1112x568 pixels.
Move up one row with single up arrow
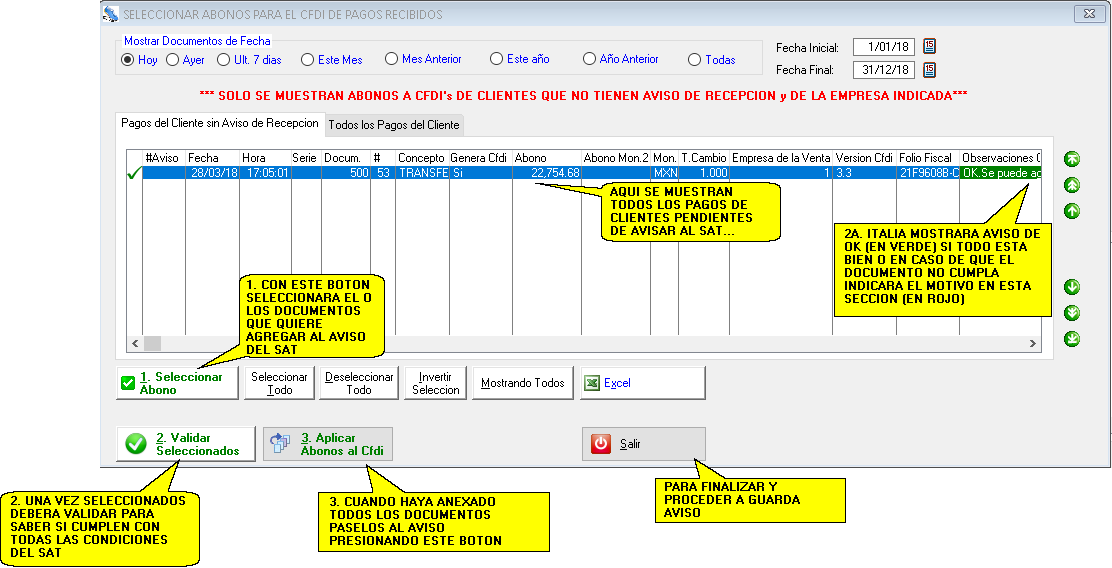(1072, 211)
